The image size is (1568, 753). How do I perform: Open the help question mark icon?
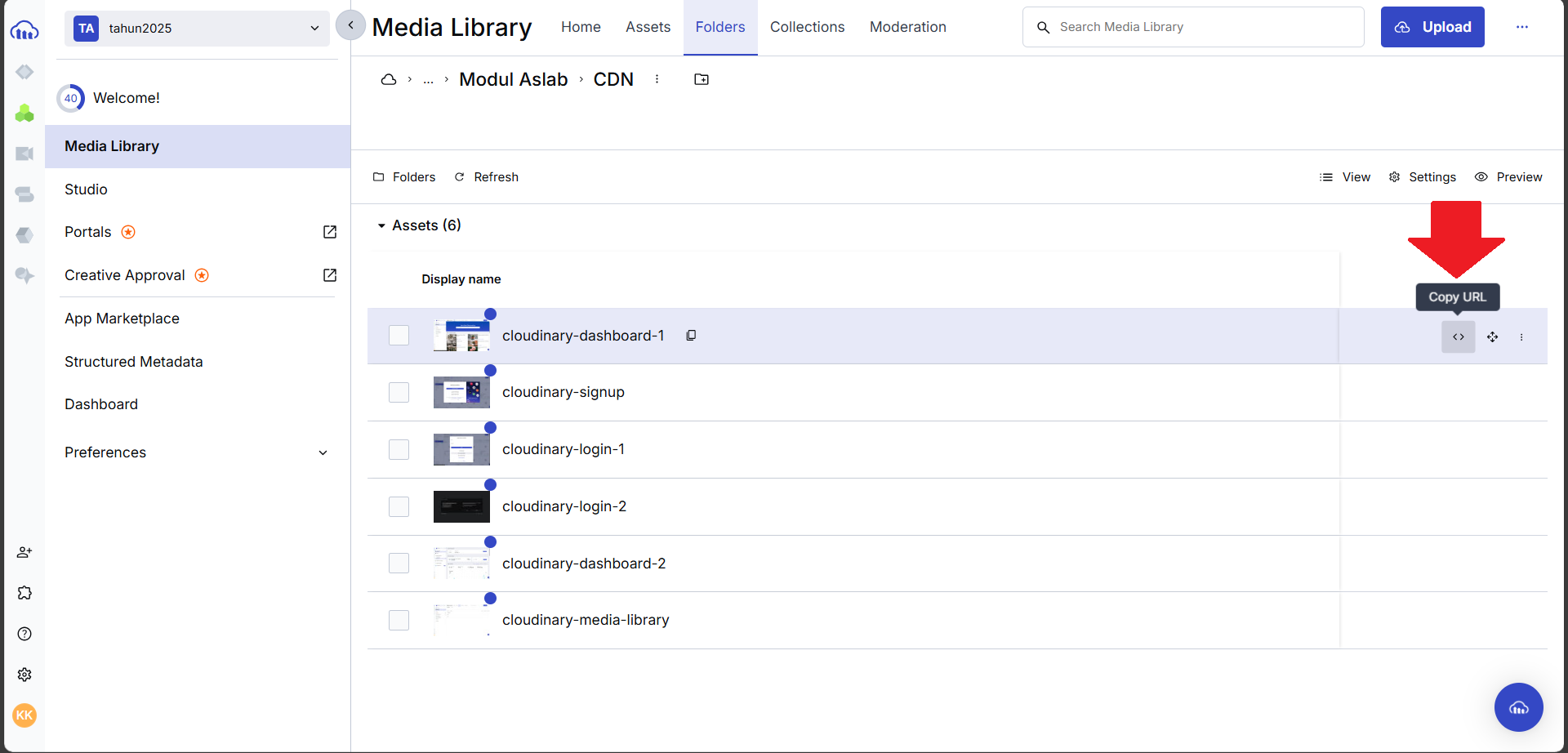(x=24, y=634)
